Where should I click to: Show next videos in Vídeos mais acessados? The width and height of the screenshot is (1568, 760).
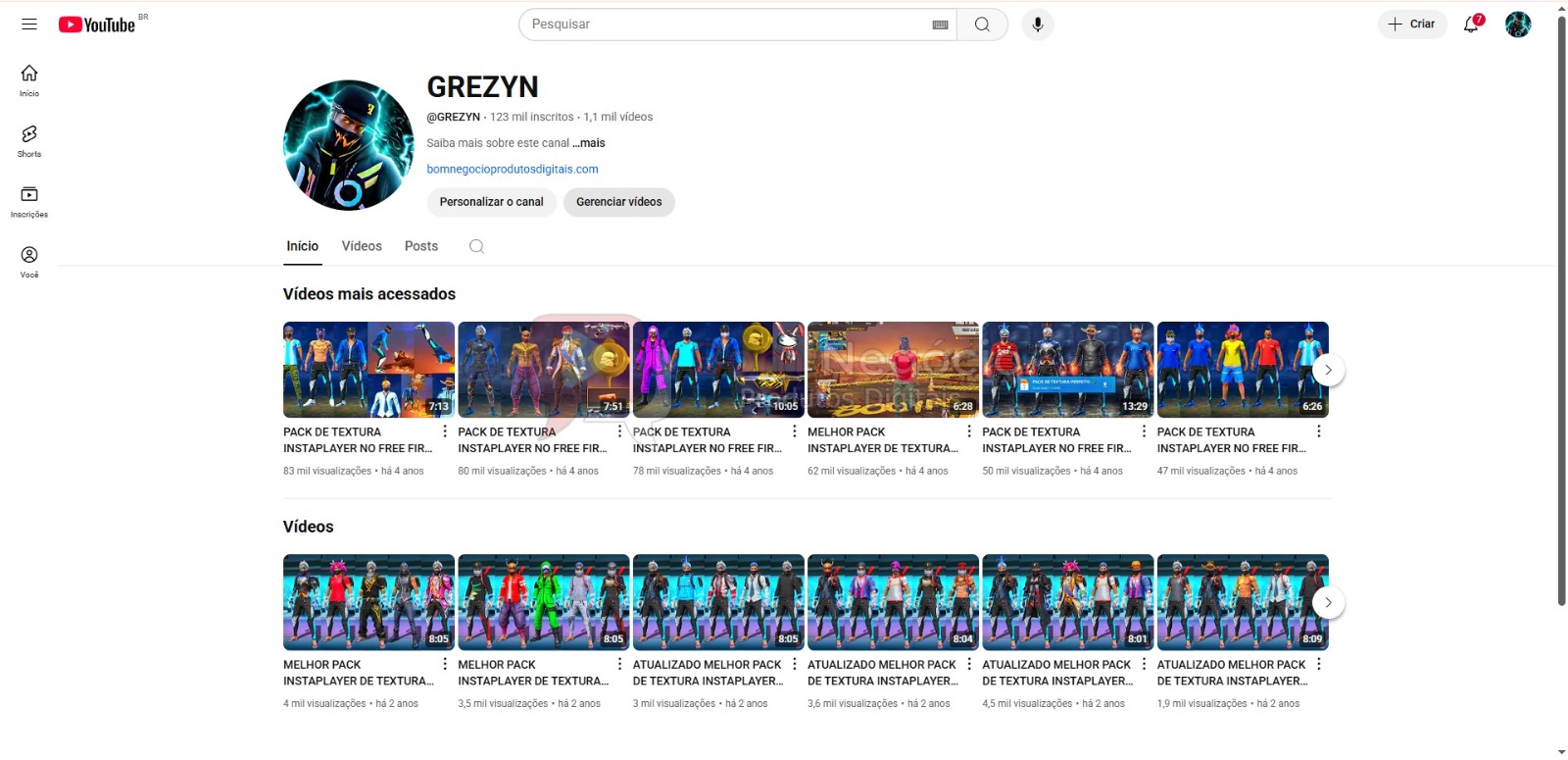click(x=1328, y=370)
